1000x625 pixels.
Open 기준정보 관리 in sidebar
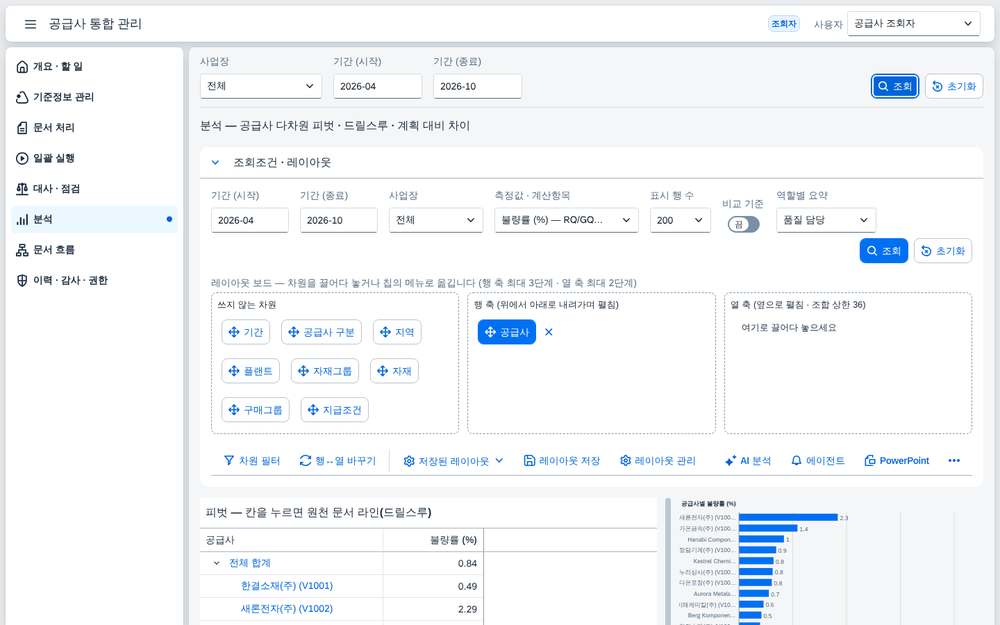94,97
